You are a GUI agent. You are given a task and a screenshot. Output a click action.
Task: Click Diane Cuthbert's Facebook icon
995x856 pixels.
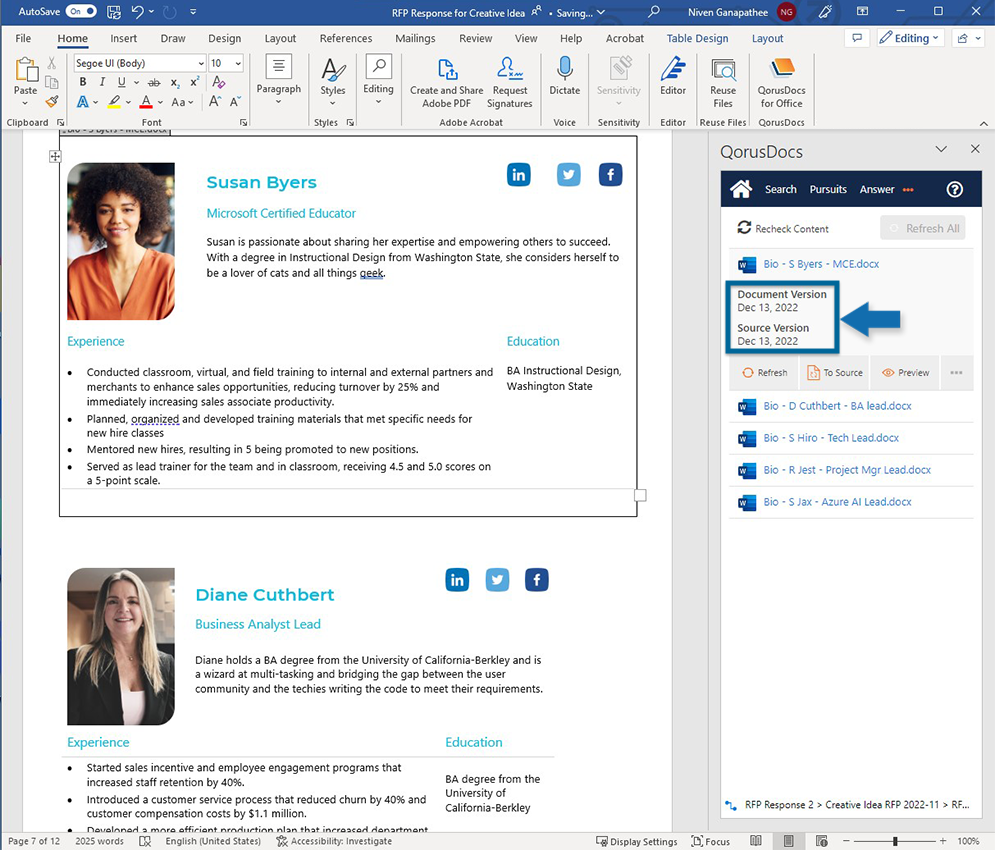point(536,579)
